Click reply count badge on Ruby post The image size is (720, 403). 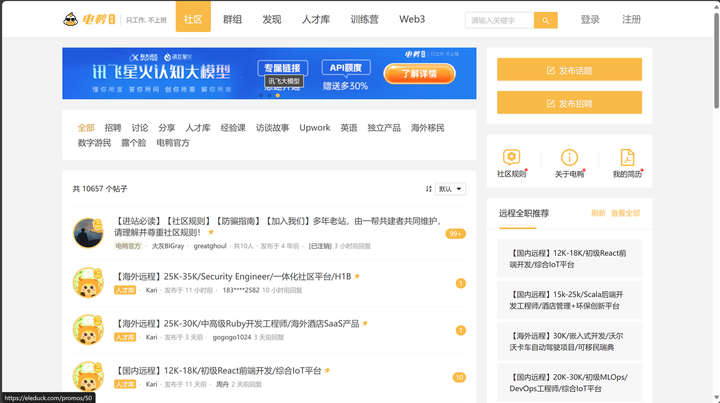tap(461, 330)
